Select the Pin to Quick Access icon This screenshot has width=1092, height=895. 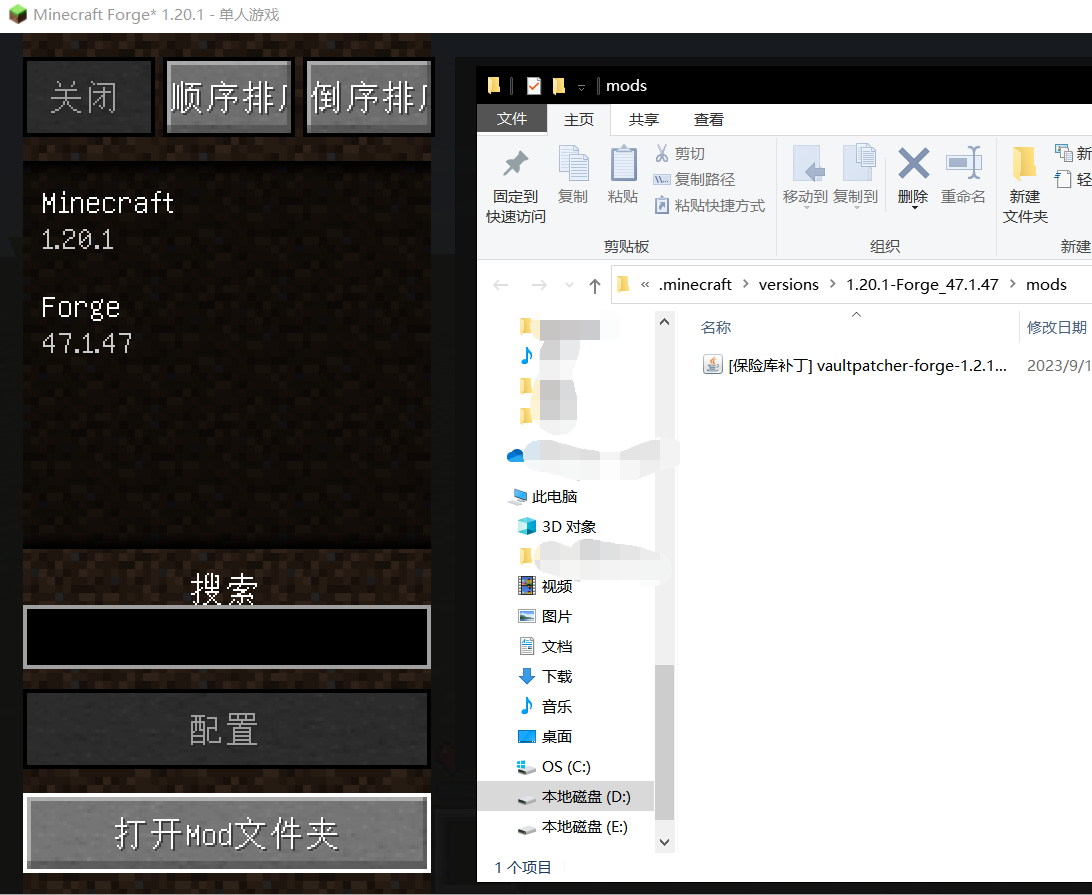(513, 165)
